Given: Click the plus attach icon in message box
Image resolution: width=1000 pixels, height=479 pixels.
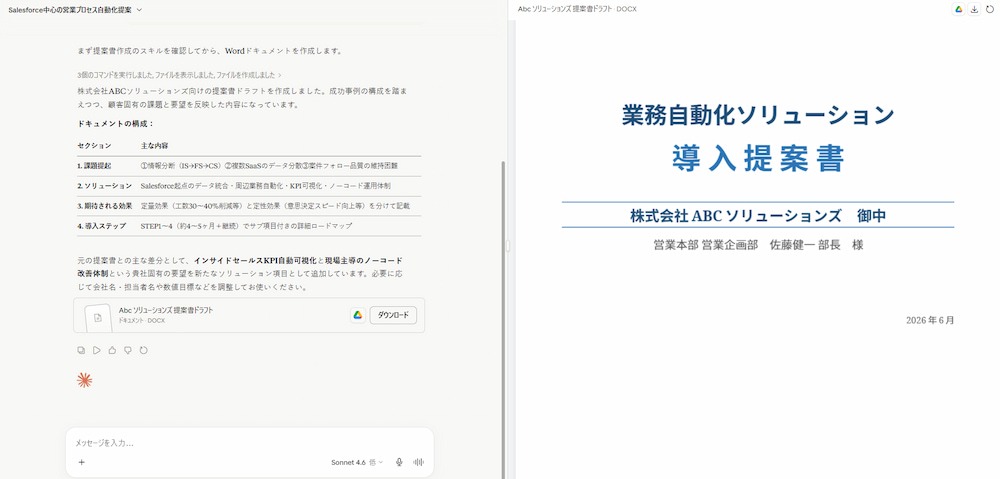Looking at the screenshot, I should [82, 462].
